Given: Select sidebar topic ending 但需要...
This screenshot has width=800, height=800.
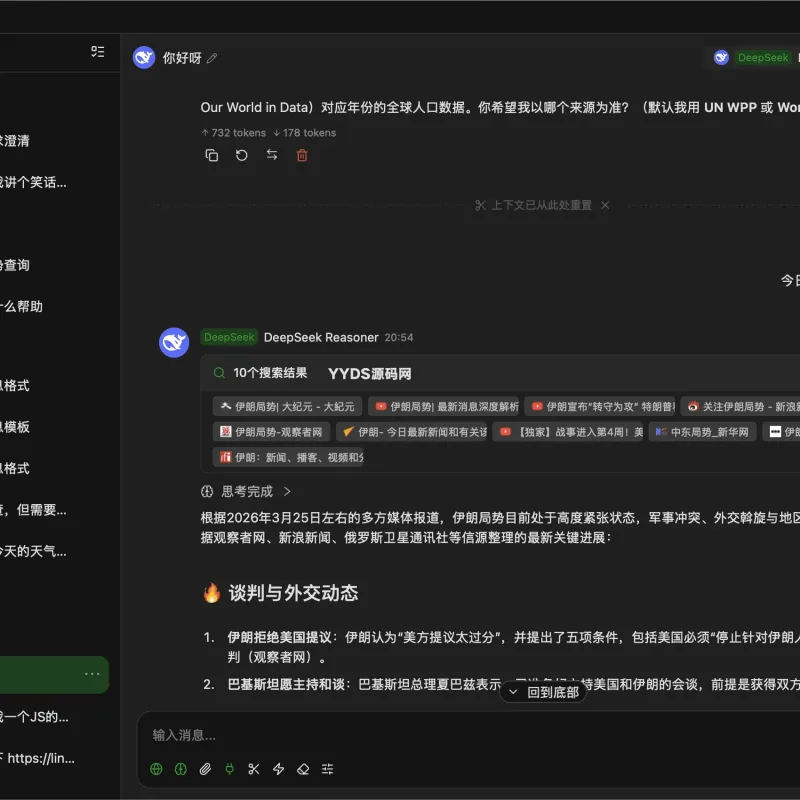Looking at the screenshot, I should pos(33,510).
